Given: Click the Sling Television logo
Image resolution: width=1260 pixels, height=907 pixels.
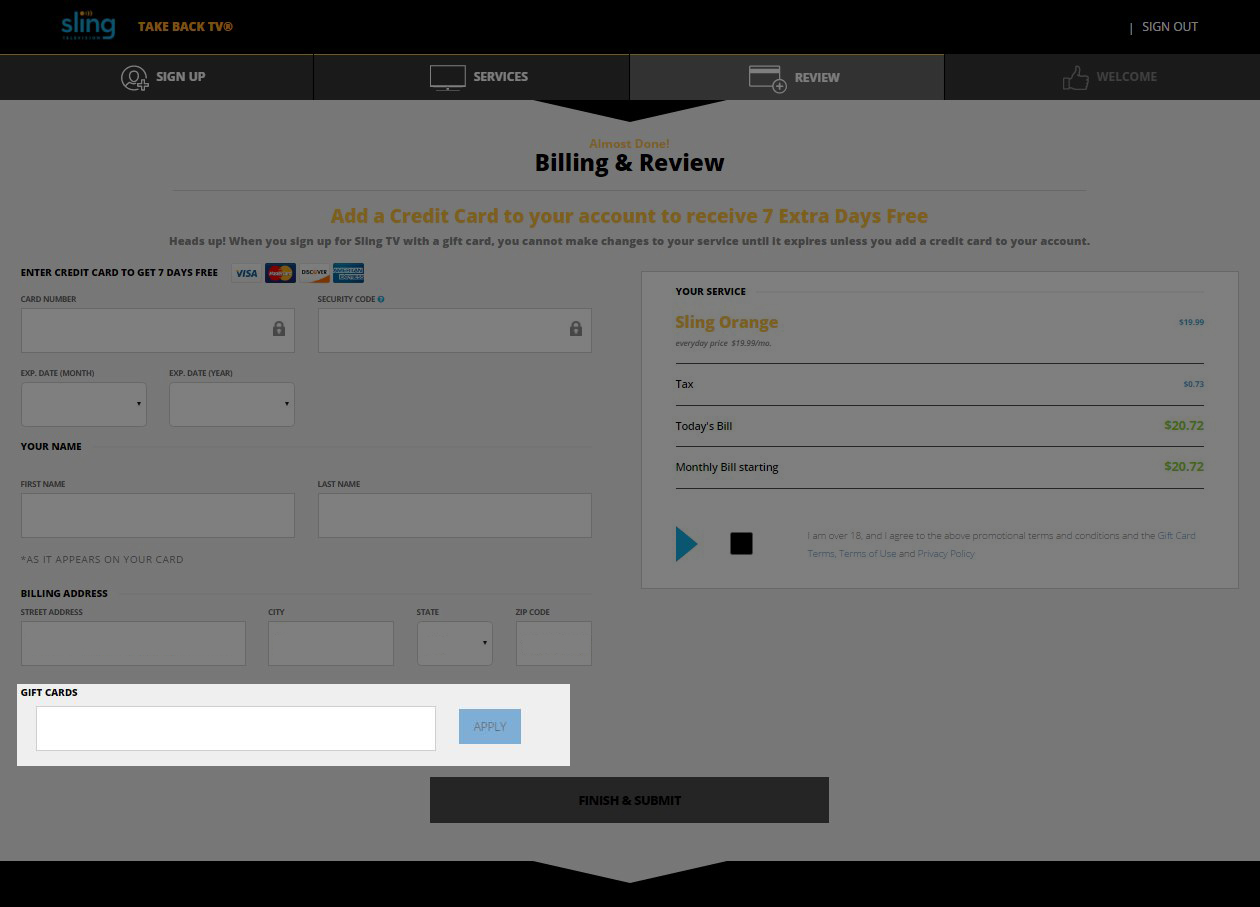Looking at the screenshot, I should click(88, 25).
